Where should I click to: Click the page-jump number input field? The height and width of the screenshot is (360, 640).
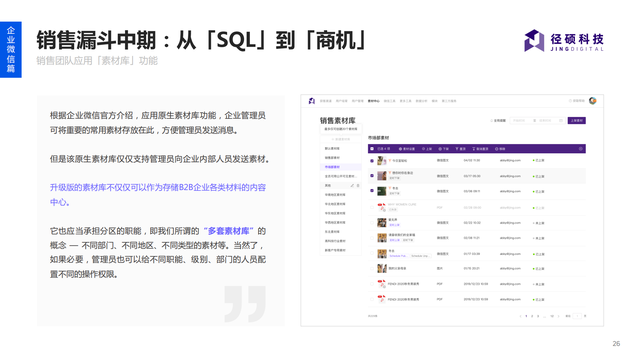click(x=577, y=316)
